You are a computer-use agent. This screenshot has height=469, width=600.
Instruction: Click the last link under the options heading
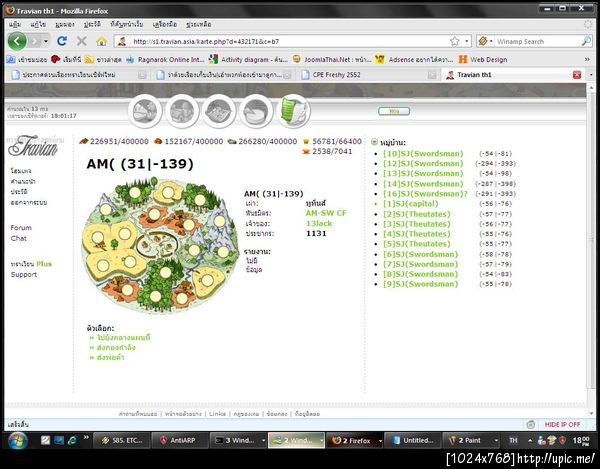tap(110, 358)
